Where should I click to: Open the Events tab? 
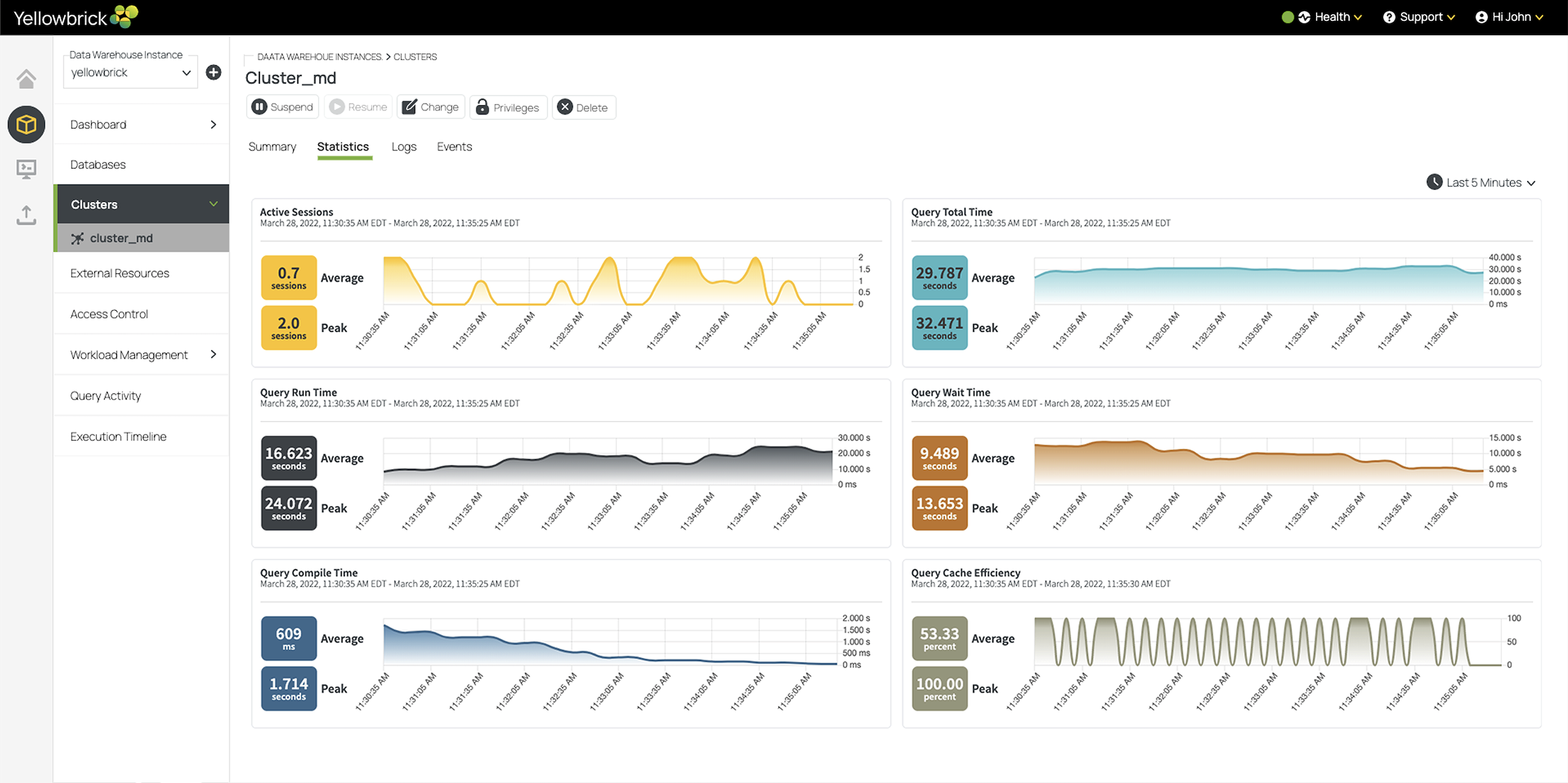455,147
